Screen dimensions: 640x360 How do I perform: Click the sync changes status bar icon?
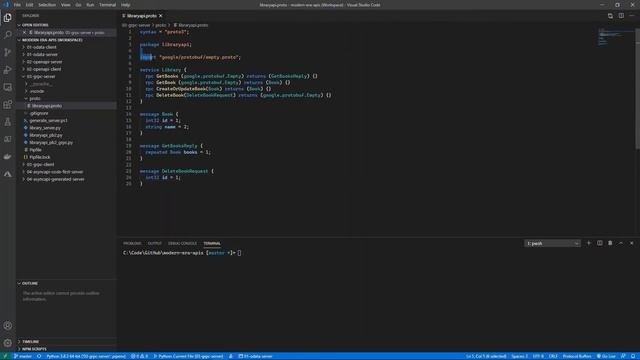39,356
